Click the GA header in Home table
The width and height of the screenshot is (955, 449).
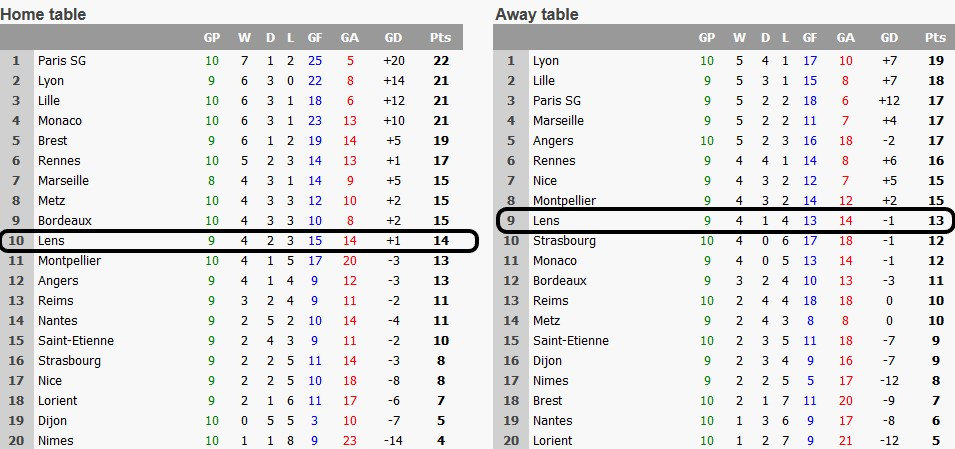pyautogui.click(x=350, y=38)
